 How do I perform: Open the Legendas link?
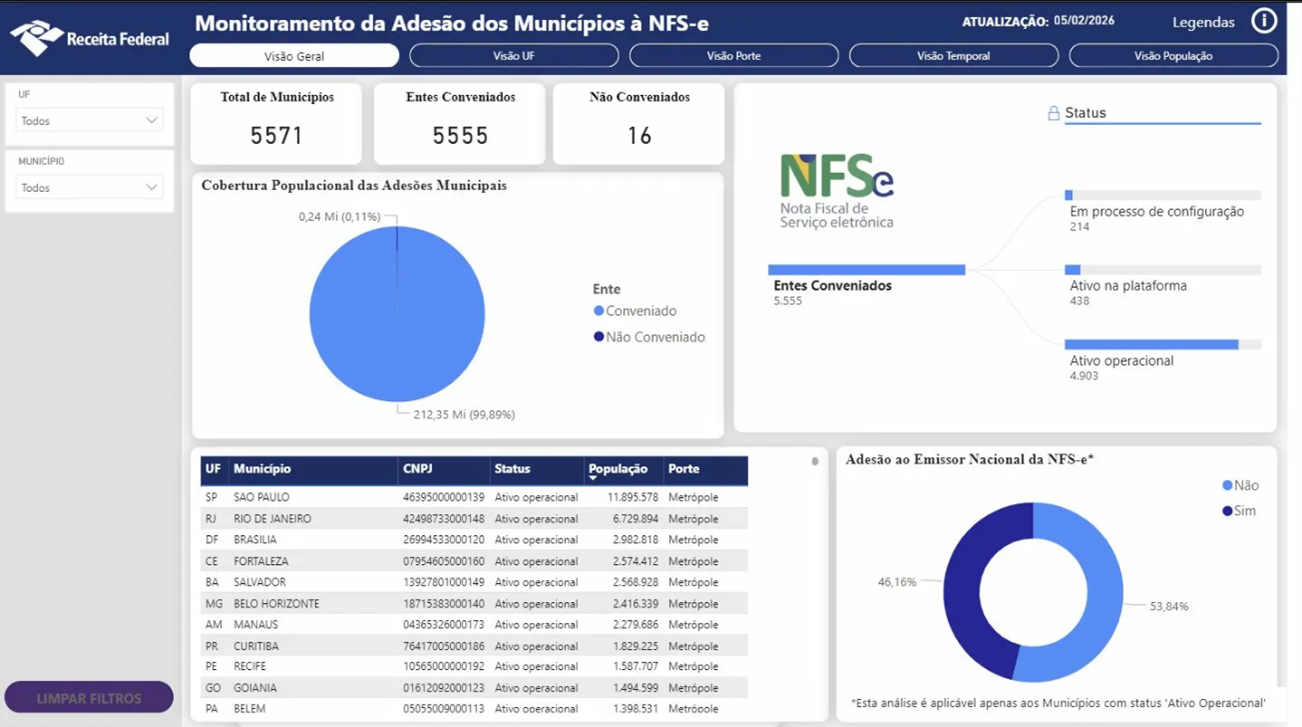pos(1203,22)
